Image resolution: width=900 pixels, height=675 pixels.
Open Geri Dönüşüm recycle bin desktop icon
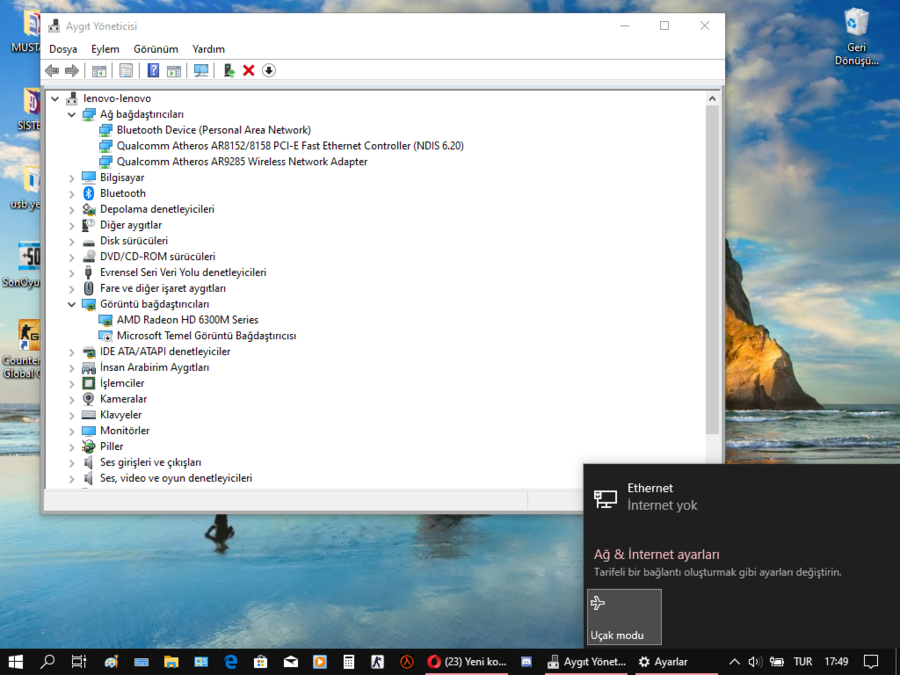click(x=856, y=38)
